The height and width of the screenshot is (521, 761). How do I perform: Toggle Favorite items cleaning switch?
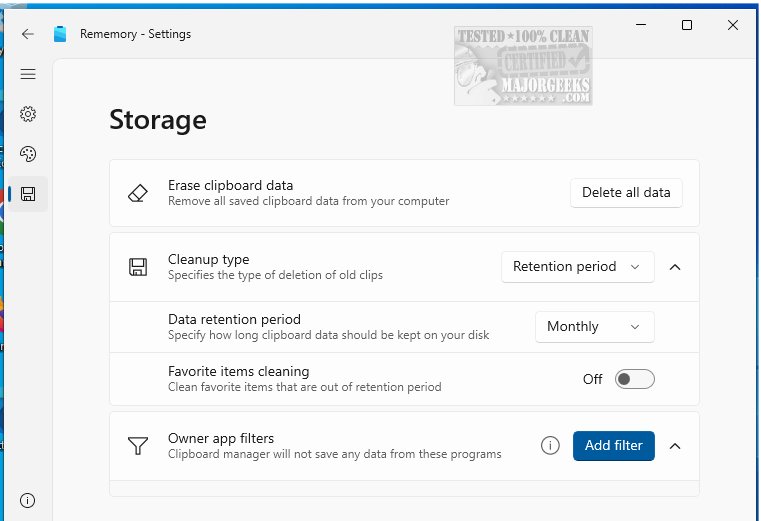[634, 379]
